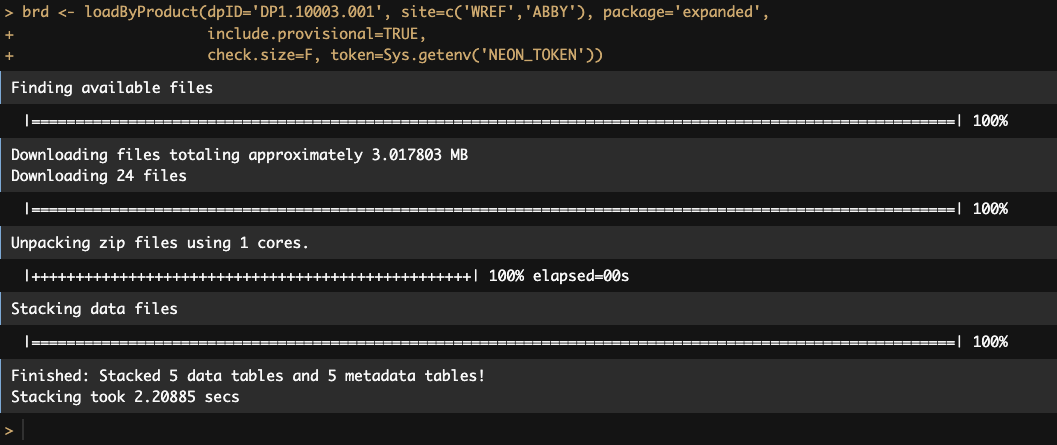
Task: Click the 'DP1.10003.001' string in the command
Action: (332, 13)
